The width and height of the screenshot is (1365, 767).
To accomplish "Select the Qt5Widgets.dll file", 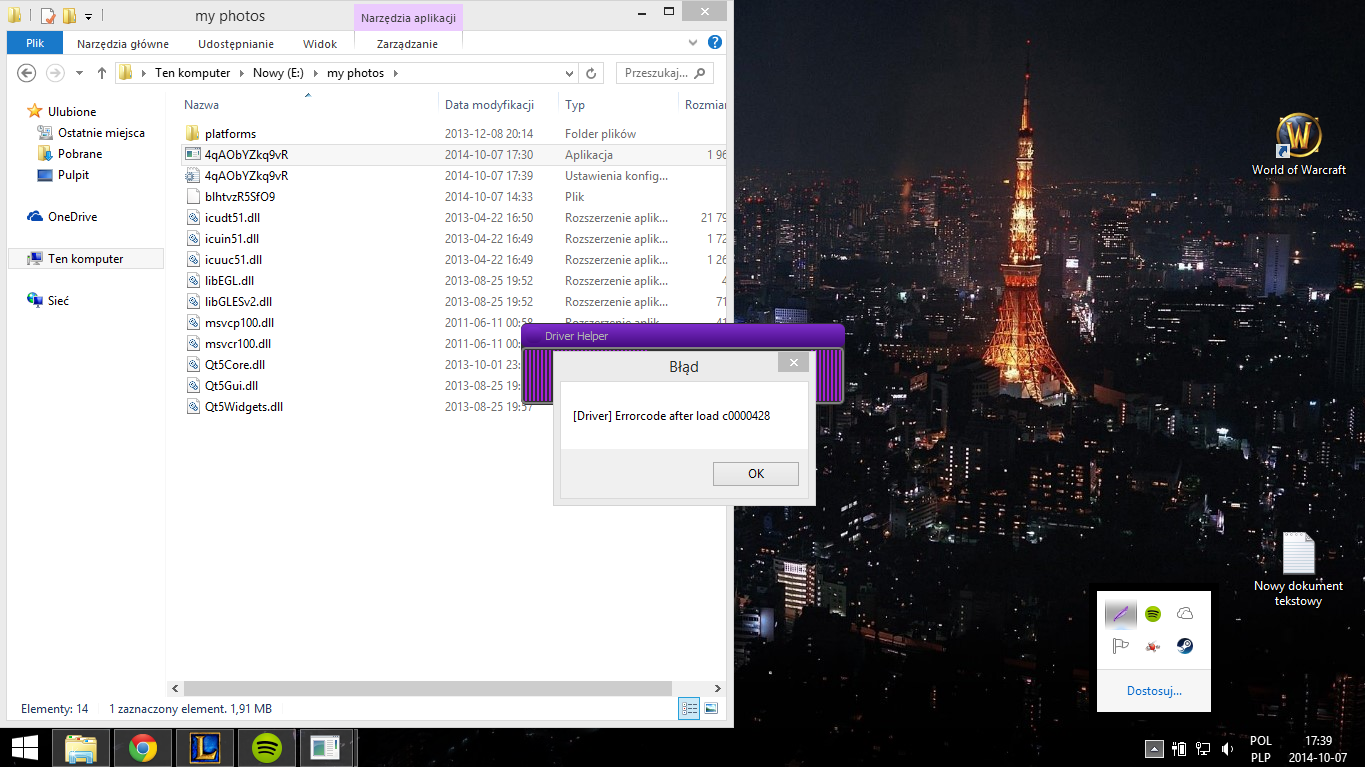I will (244, 407).
